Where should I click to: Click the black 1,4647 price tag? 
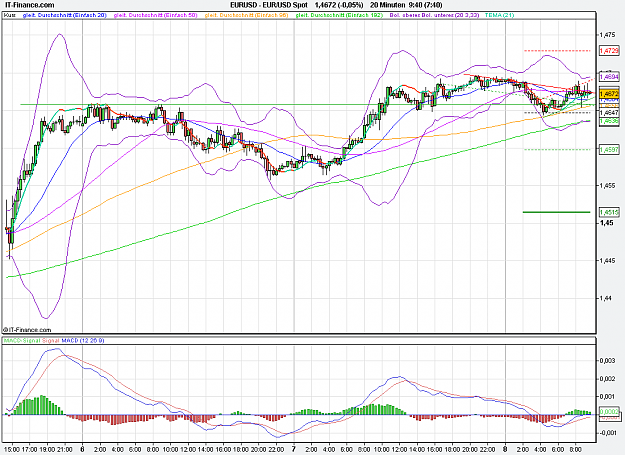coord(609,113)
